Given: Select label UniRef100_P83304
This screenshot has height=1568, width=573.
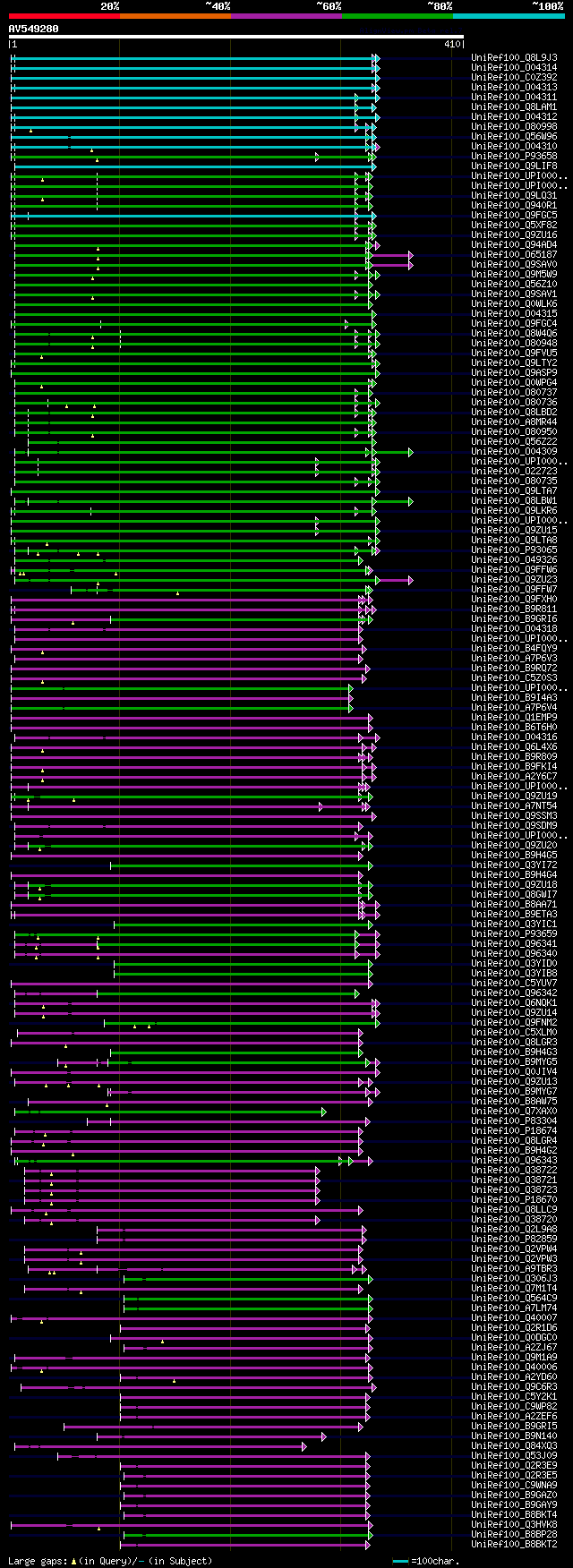Looking at the screenshot, I should tap(514, 1121).
